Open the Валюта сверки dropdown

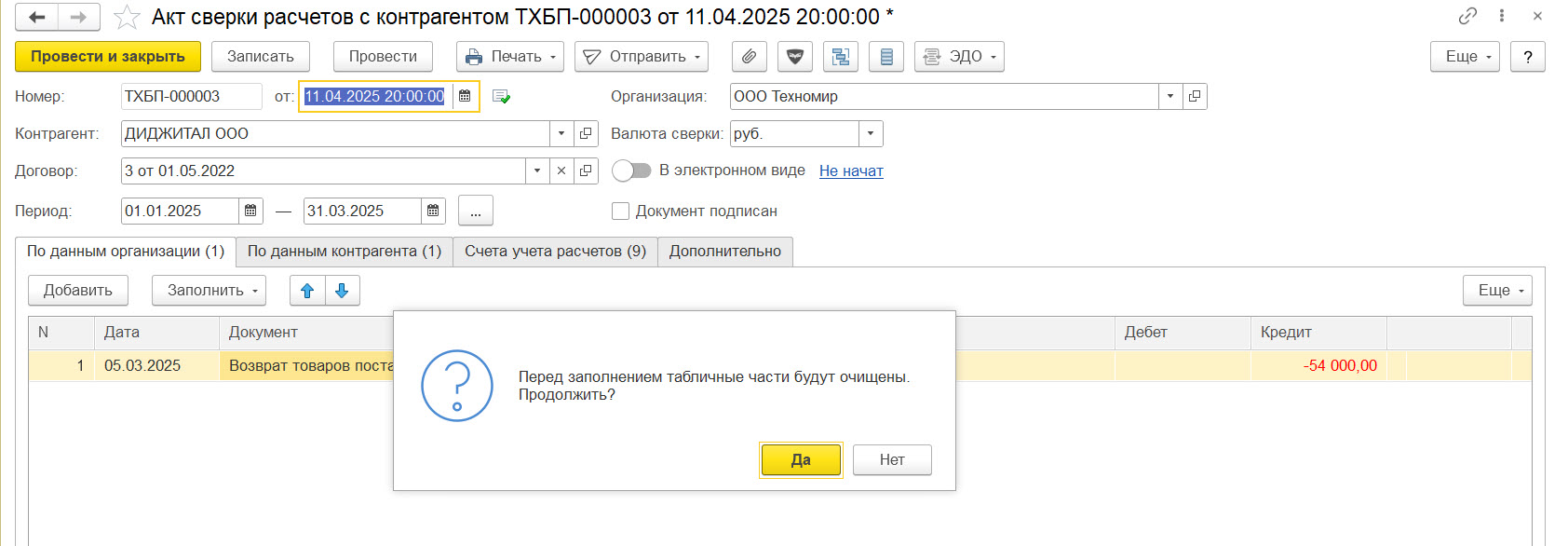tap(871, 134)
